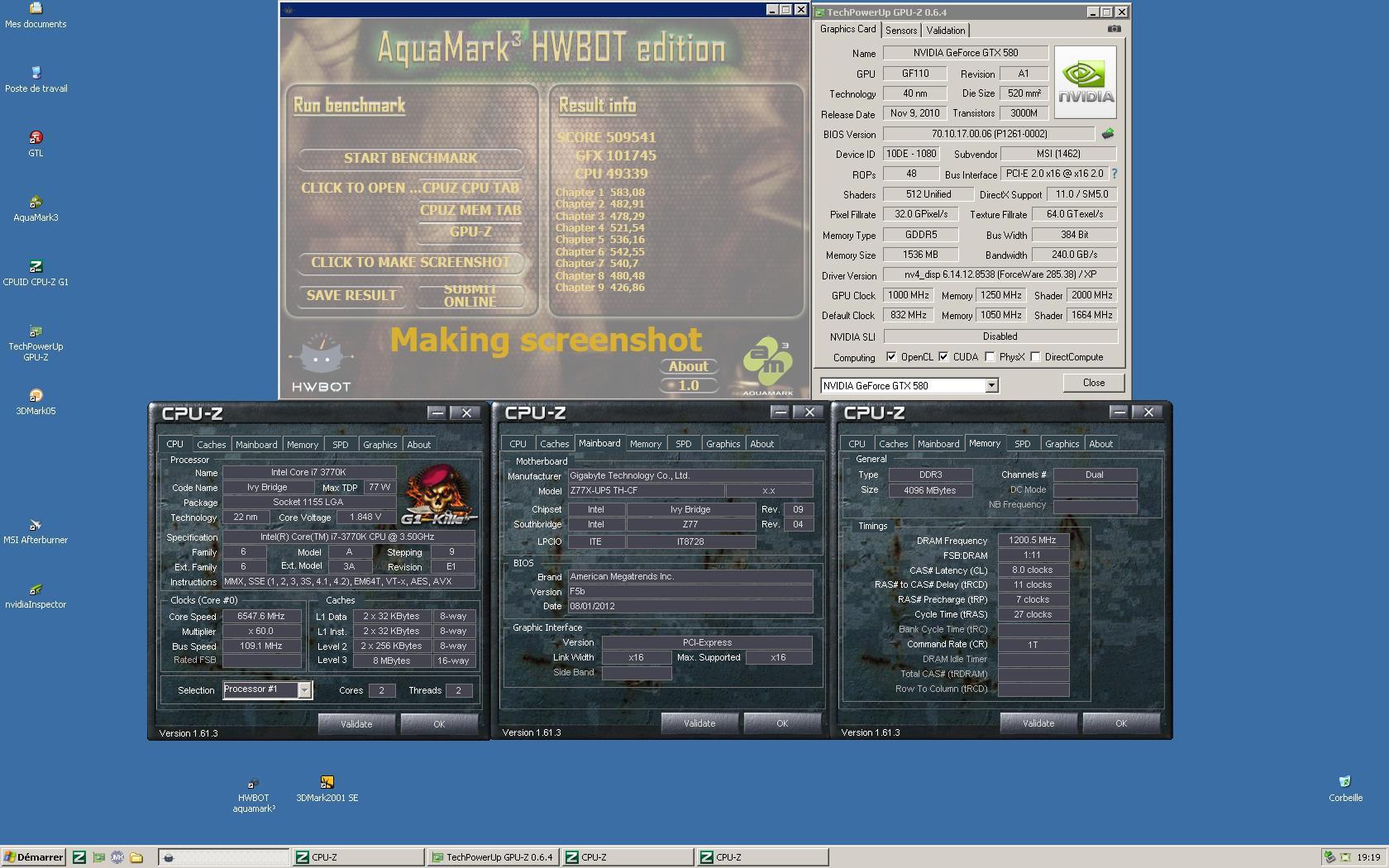The height and width of the screenshot is (868, 1389).
Task: Click SUBMIT ONLINE button
Action: click(470, 295)
